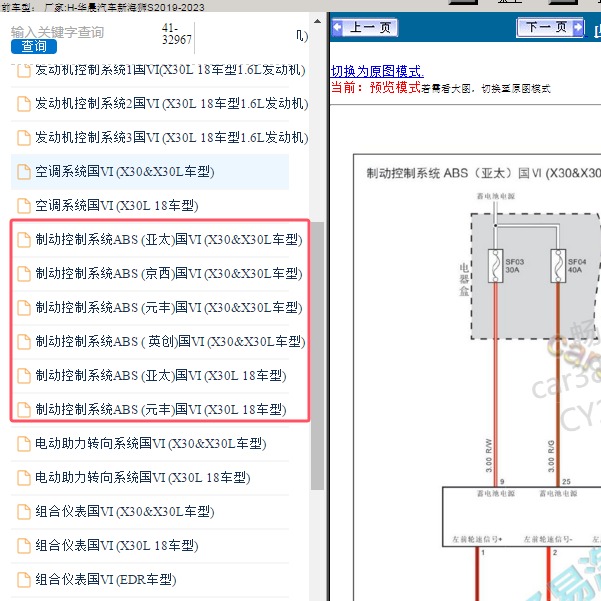Image resolution: width=601 pixels, height=601 pixels.
Task: Open 电动助力转向系统国VI (X30&X30L车型)
Action: pyautogui.click(x=150, y=443)
